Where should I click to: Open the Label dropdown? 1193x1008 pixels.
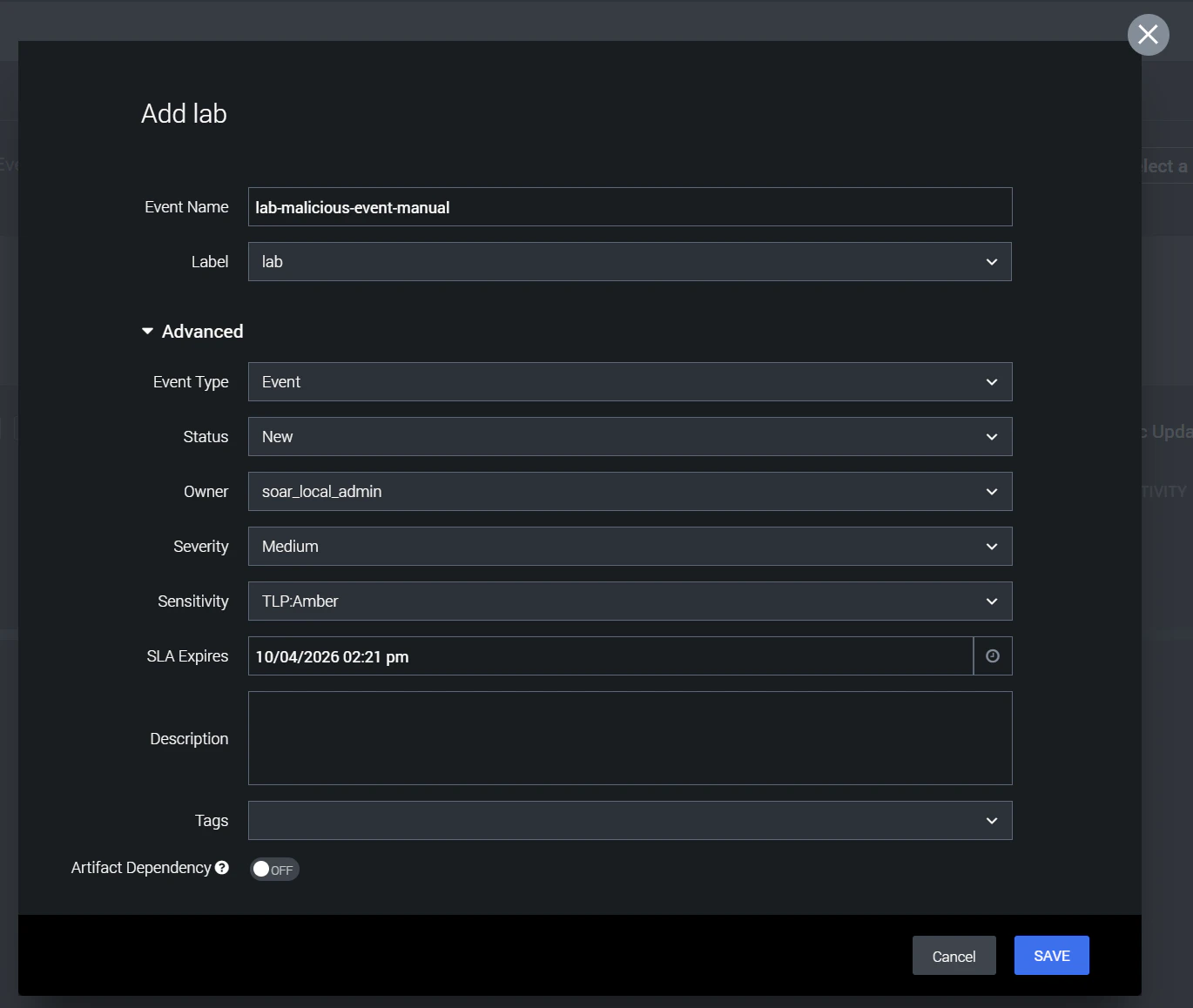[630, 262]
